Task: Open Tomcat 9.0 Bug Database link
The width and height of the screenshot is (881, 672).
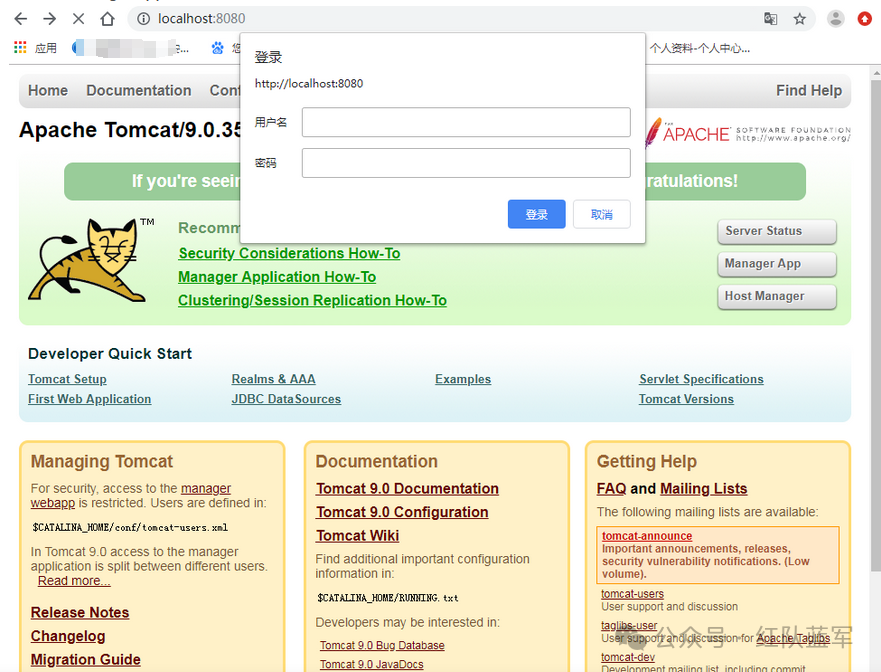Action: [x=382, y=646]
